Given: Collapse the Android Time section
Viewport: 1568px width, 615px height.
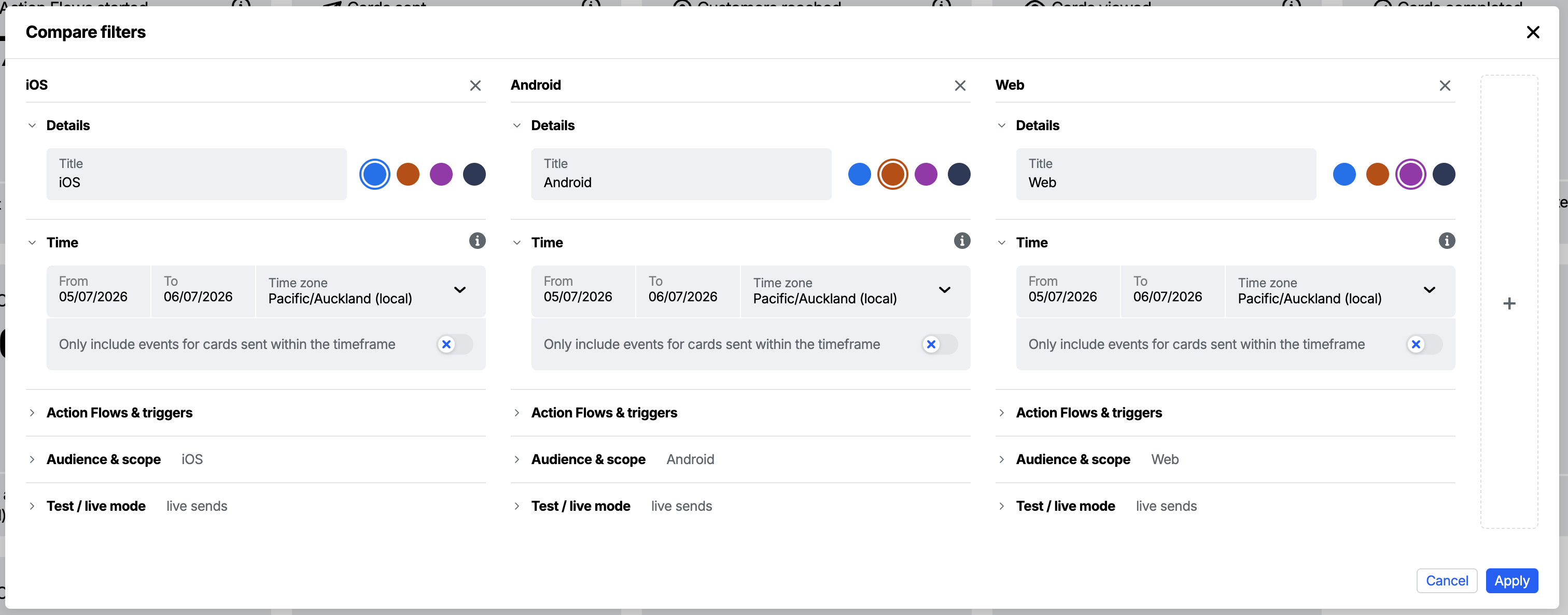Looking at the screenshot, I should coord(517,242).
